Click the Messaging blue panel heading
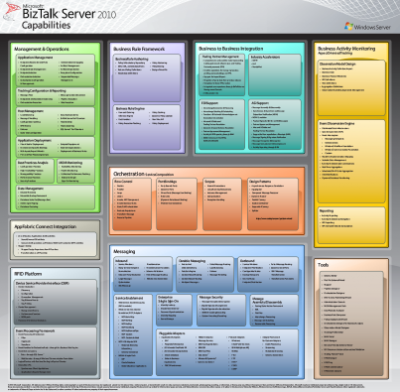 point(124,251)
